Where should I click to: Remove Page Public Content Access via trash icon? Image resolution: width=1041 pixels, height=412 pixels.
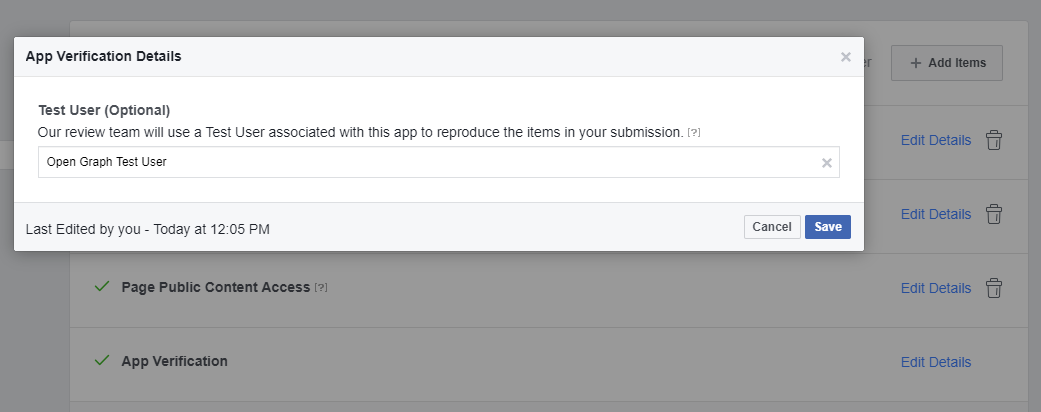click(x=993, y=288)
